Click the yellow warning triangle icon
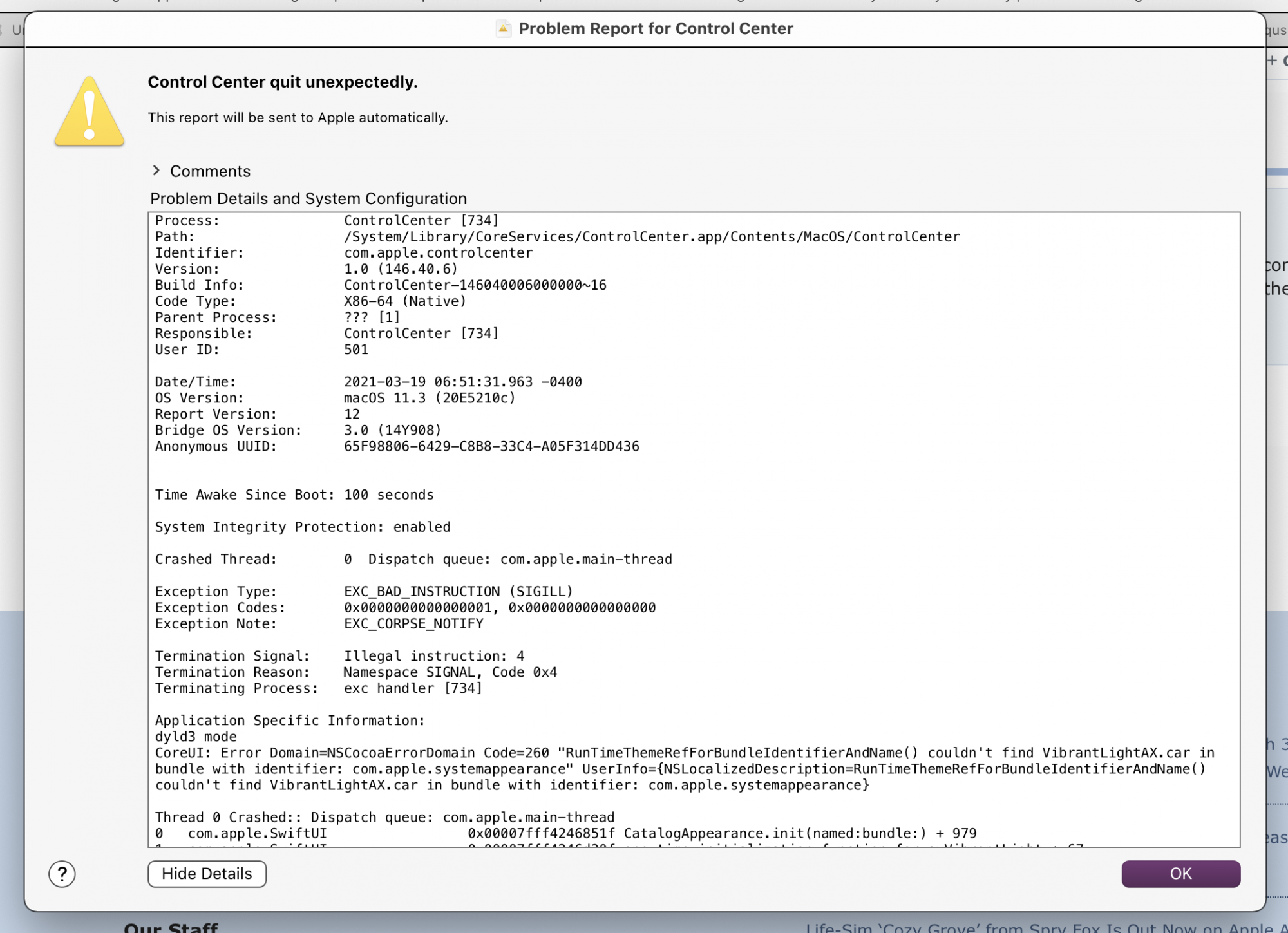 [x=90, y=113]
